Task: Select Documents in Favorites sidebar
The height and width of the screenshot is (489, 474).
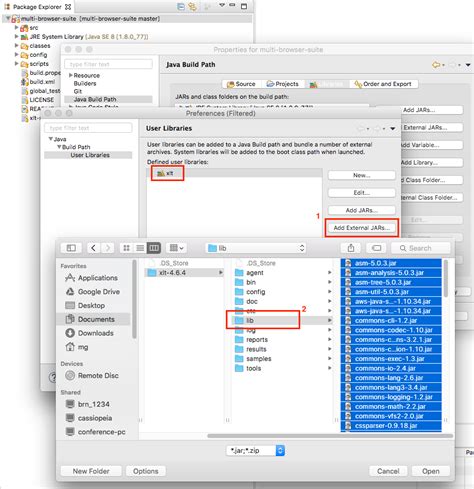Action: [94, 319]
